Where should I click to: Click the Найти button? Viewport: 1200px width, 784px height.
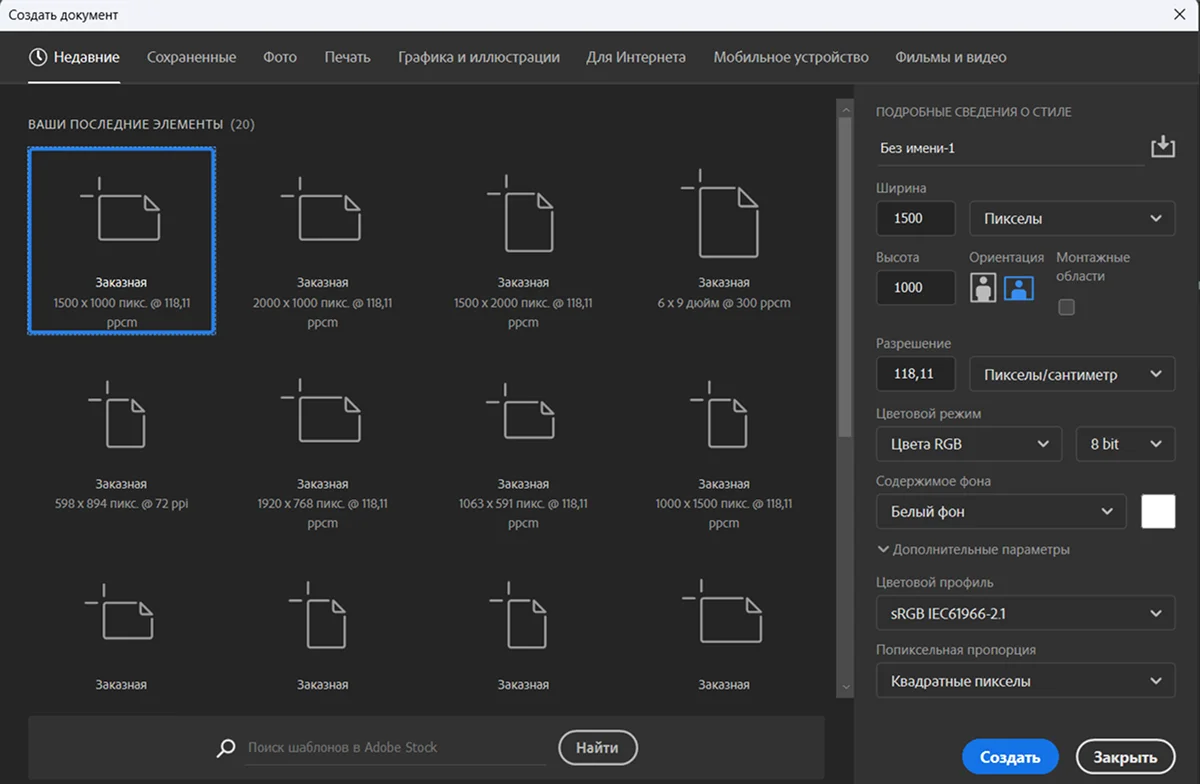tap(597, 747)
